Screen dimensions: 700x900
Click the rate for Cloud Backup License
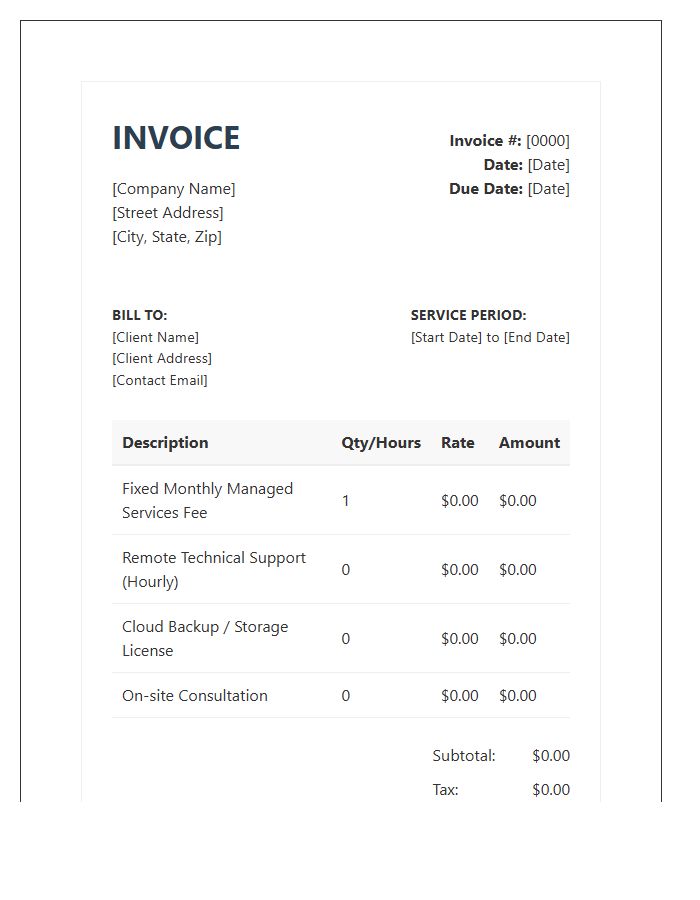pos(460,639)
